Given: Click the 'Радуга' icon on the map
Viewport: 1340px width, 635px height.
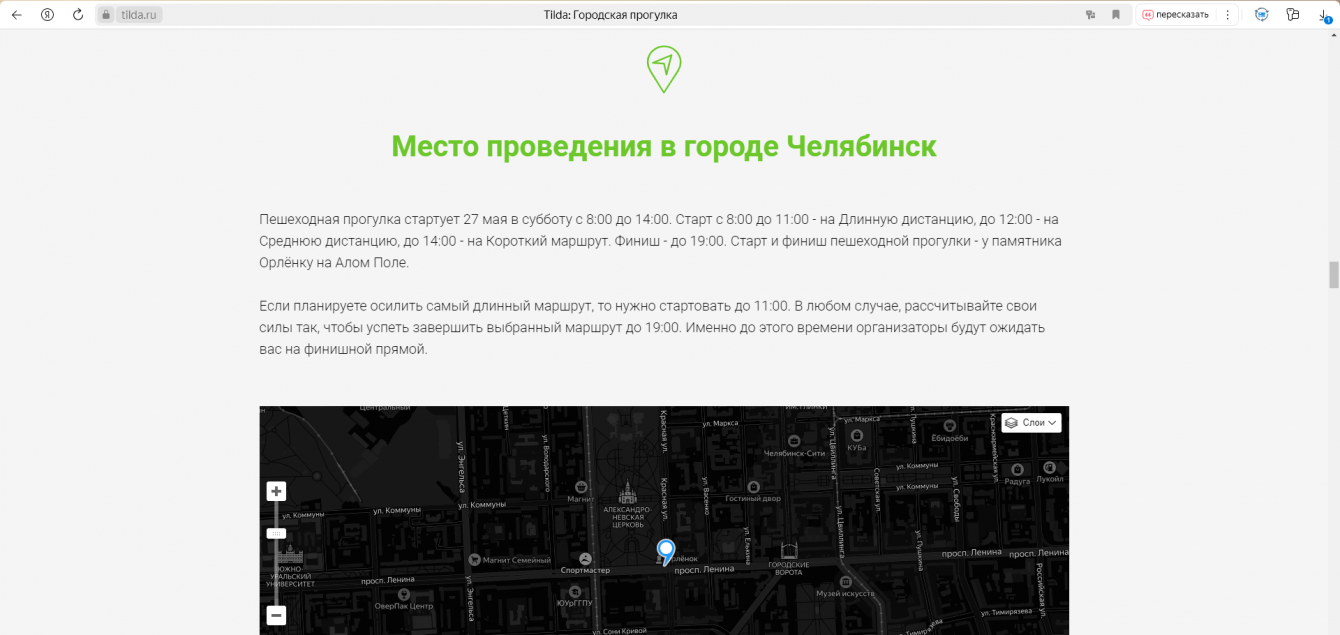Looking at the screenshot, I should [x=1017, y=468].
